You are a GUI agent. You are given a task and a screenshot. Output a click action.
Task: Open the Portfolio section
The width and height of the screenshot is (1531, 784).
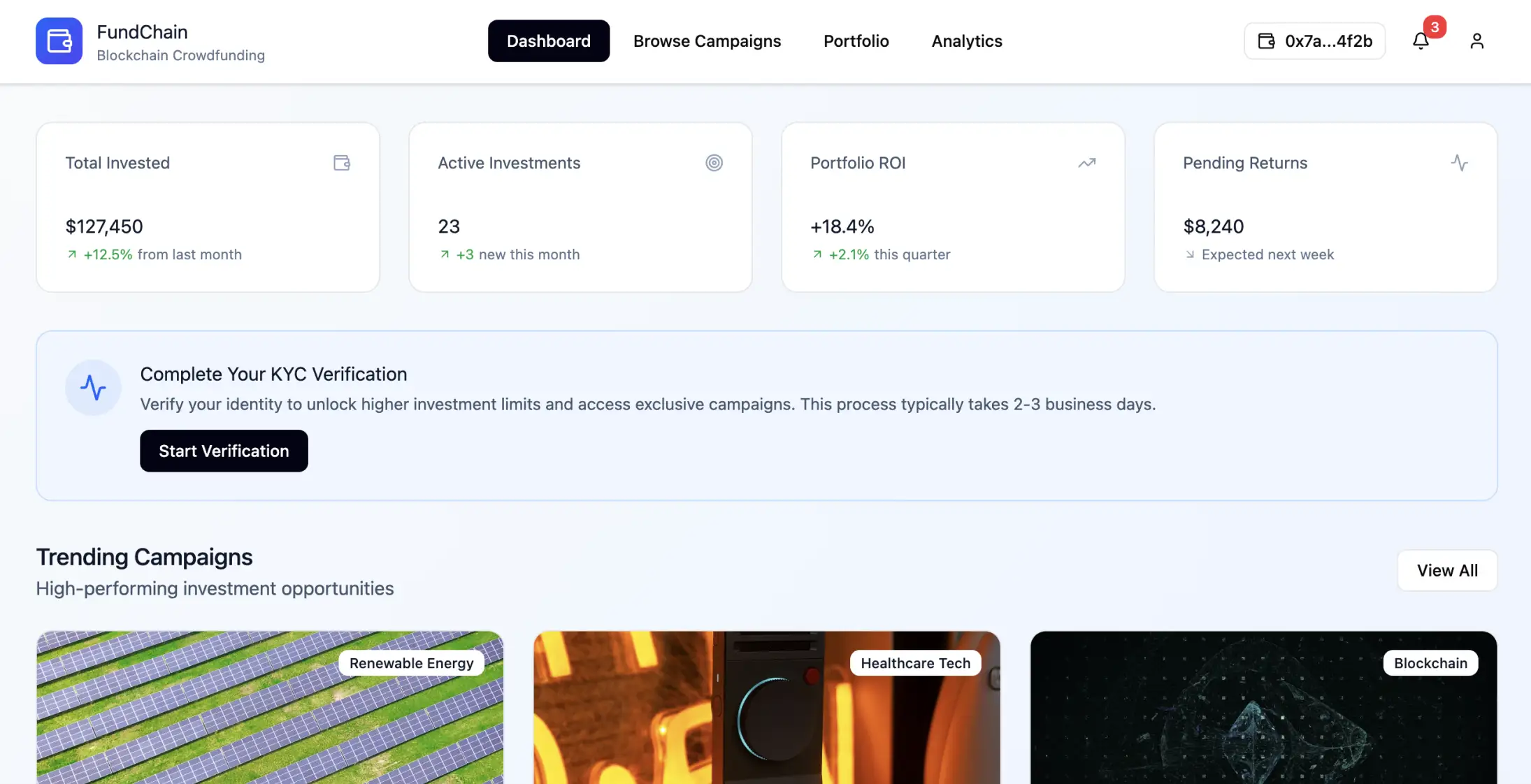856,41
